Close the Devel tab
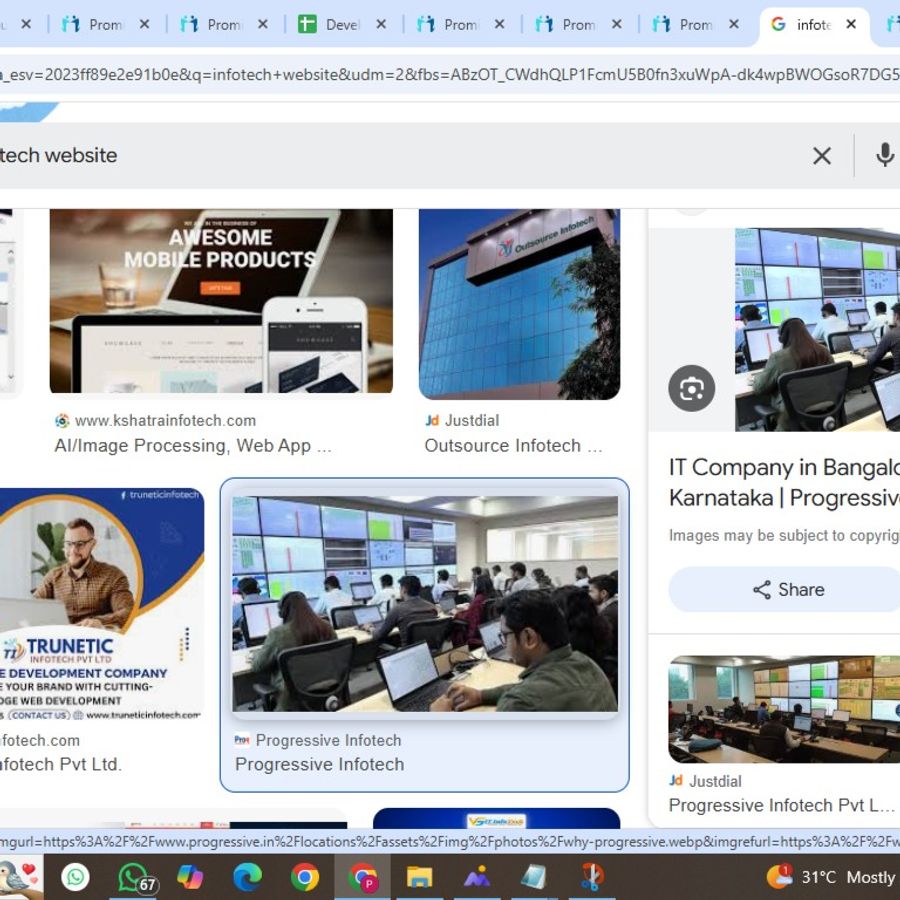Screen dimensions: 900x900 [381, 24]
